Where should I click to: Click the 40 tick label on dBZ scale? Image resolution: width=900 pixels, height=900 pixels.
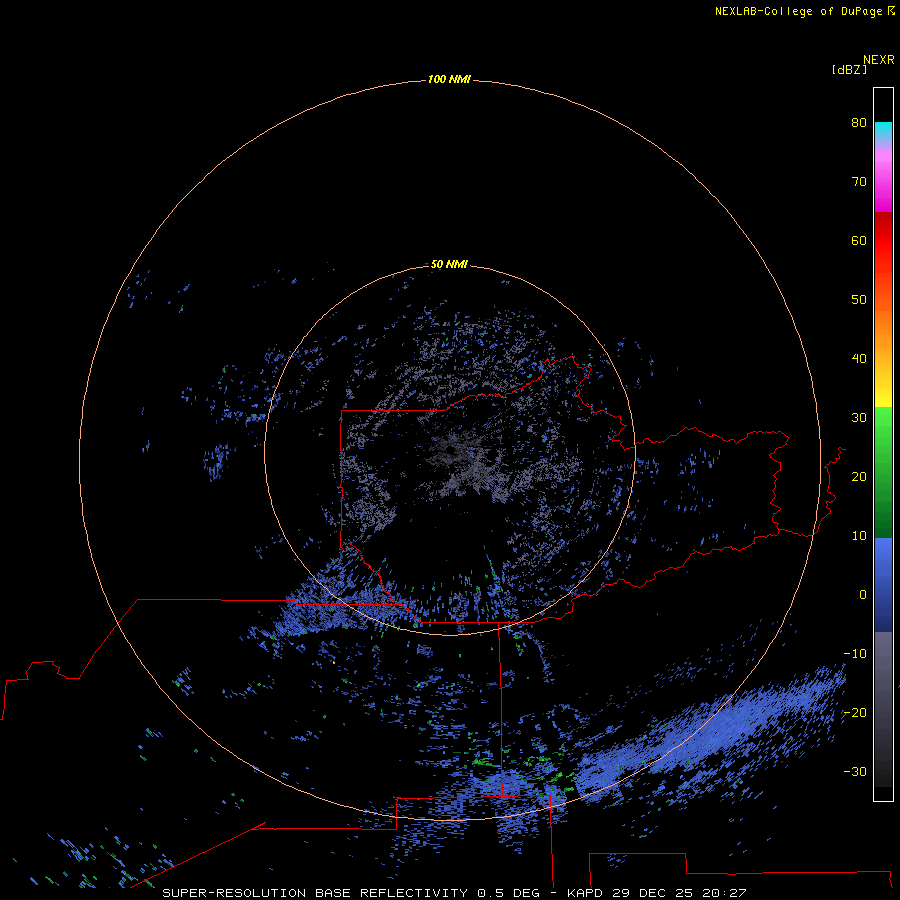coord(859,359)
